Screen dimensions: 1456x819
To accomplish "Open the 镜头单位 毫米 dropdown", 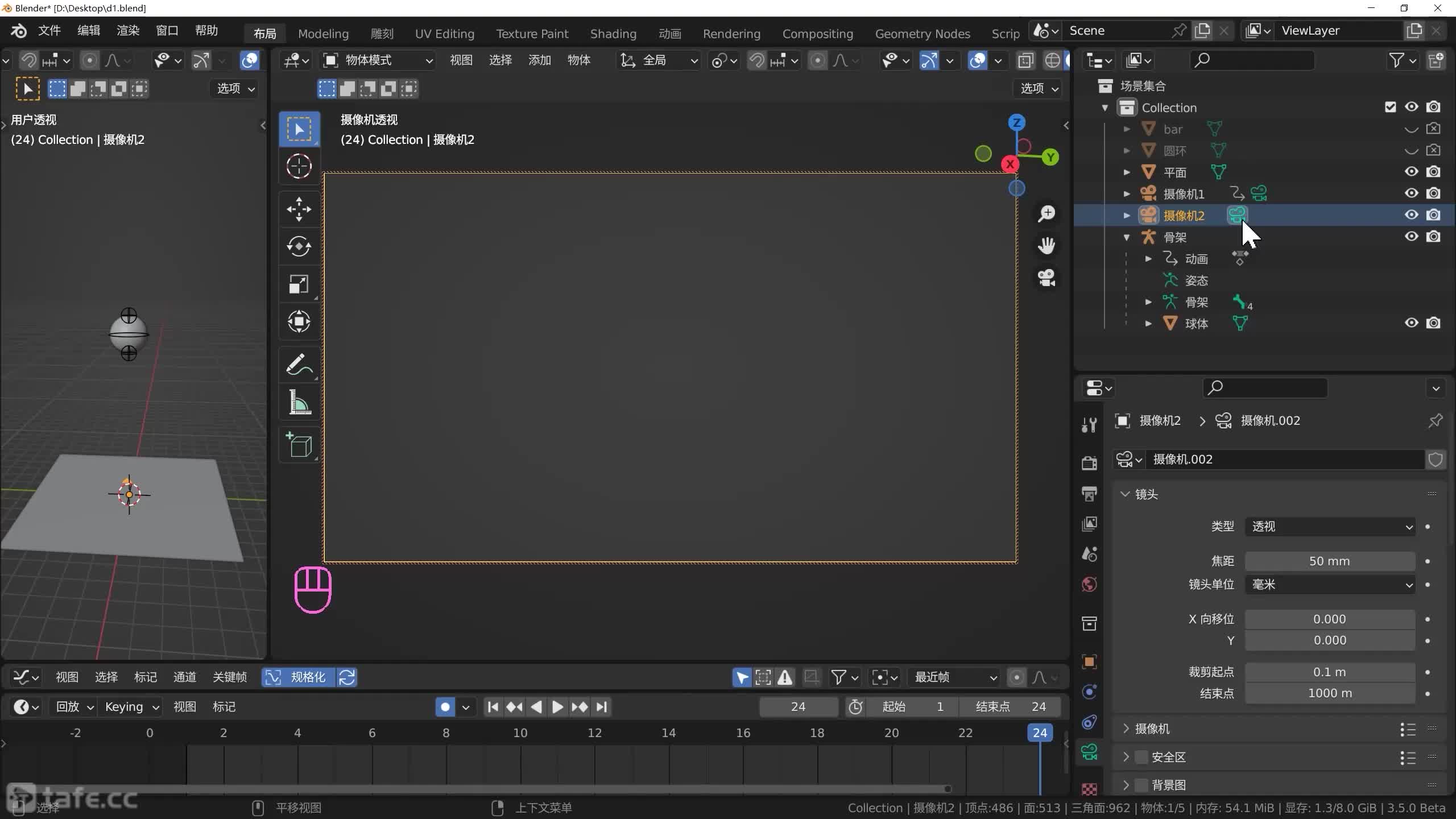I will 1330,585.
